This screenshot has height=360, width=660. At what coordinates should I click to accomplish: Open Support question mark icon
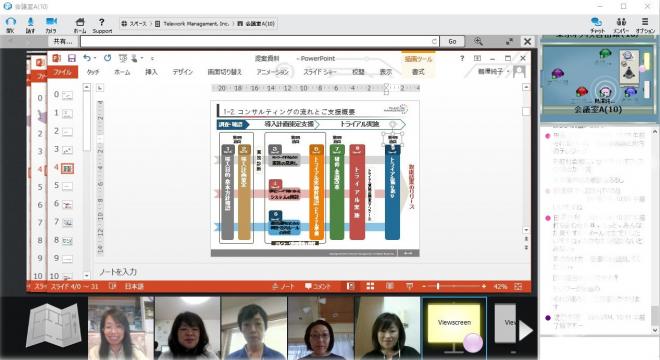click(x=101, y=21)
